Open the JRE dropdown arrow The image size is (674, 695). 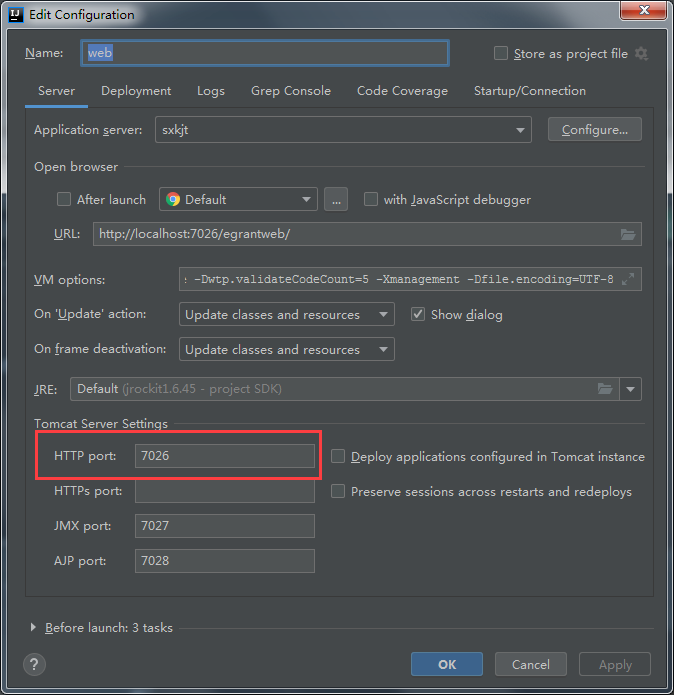[x=630, y=389]
